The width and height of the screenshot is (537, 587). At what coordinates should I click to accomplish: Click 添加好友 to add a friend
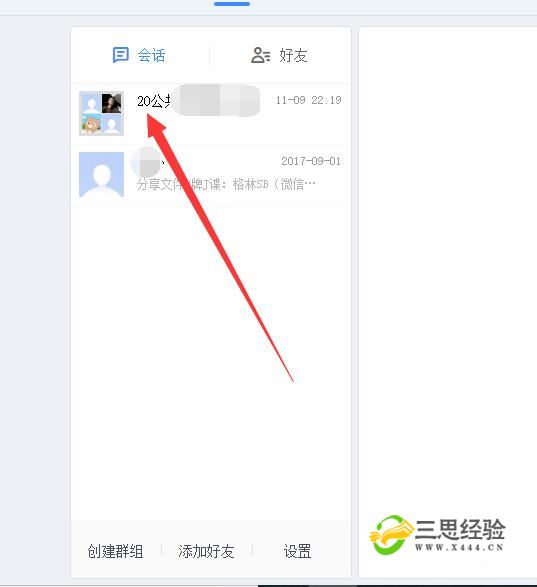click(206, 551)
